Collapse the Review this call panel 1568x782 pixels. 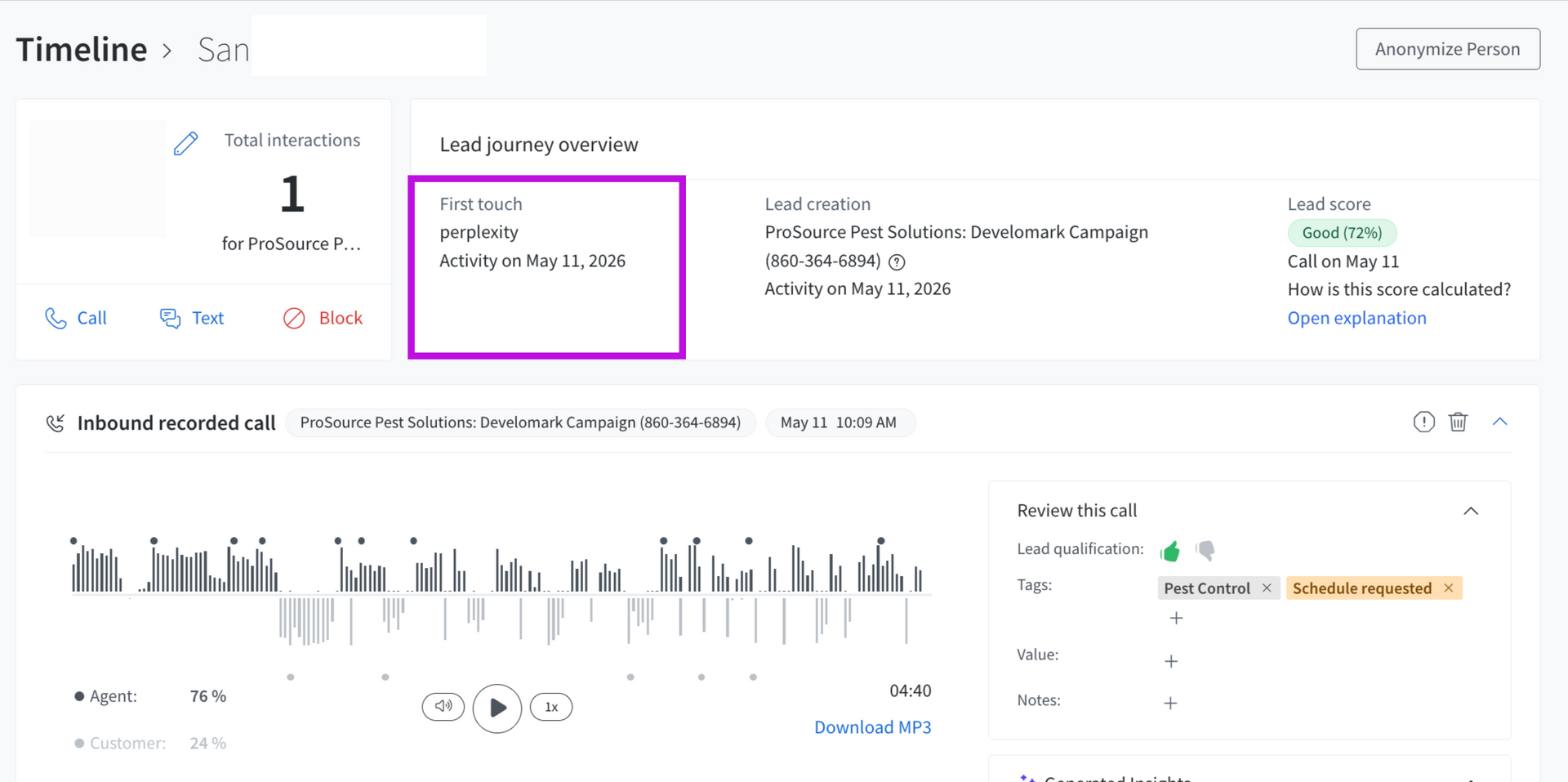tap(1471, 511)
